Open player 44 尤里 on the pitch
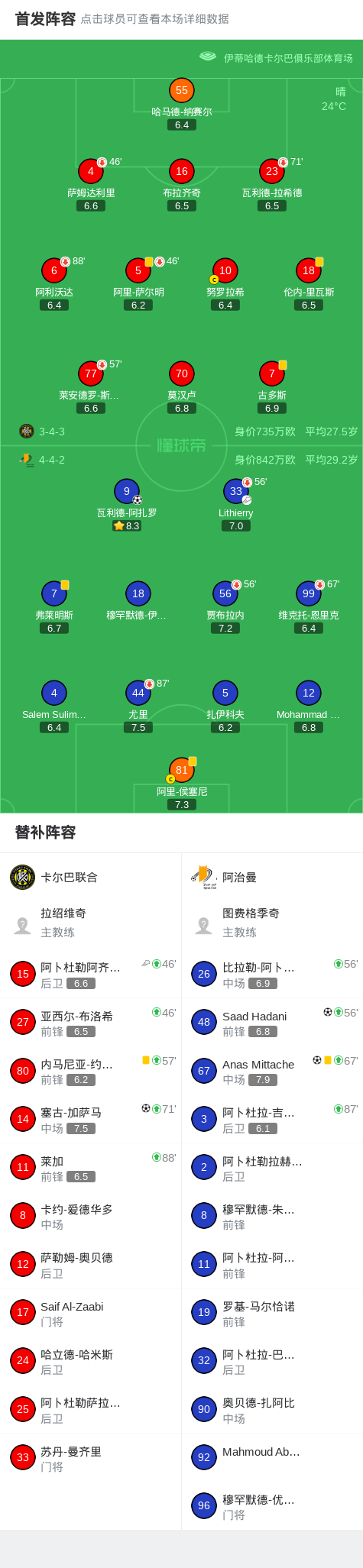This screenshot has height=1568, width=363. pos(138,693)
